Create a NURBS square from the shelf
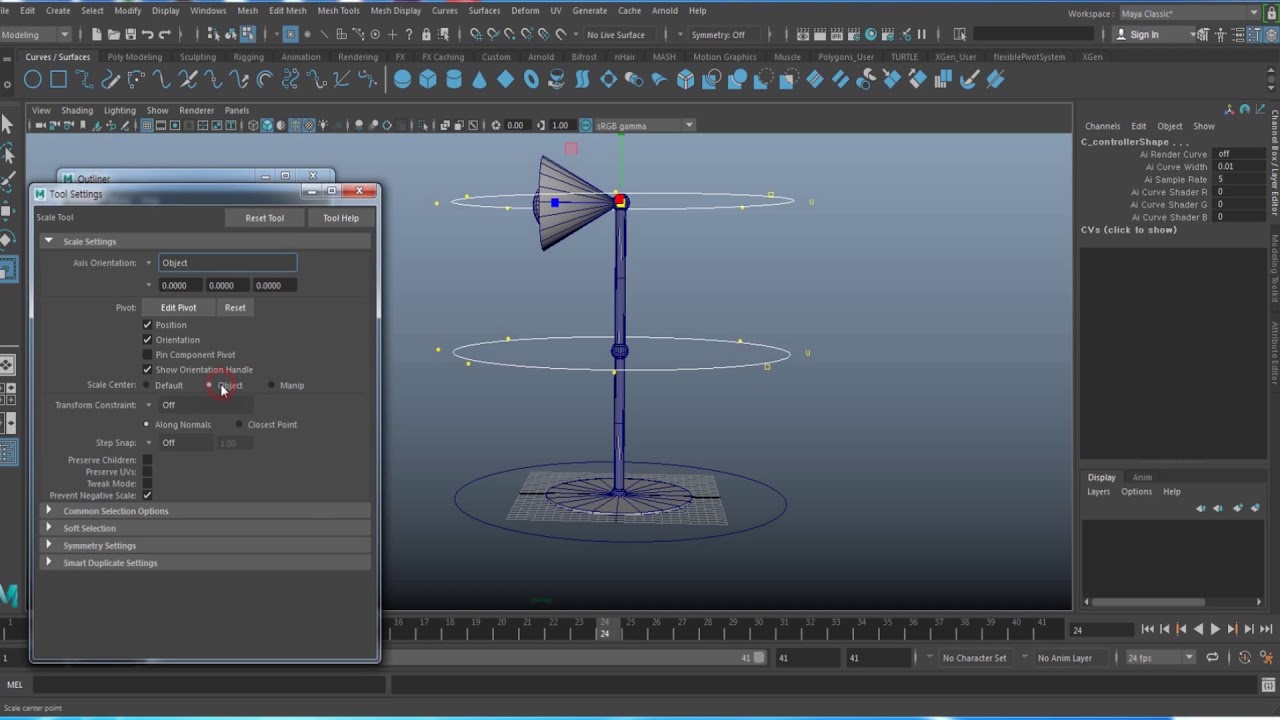This screenshot has height=720, width=1280. [x=59, y=80]
